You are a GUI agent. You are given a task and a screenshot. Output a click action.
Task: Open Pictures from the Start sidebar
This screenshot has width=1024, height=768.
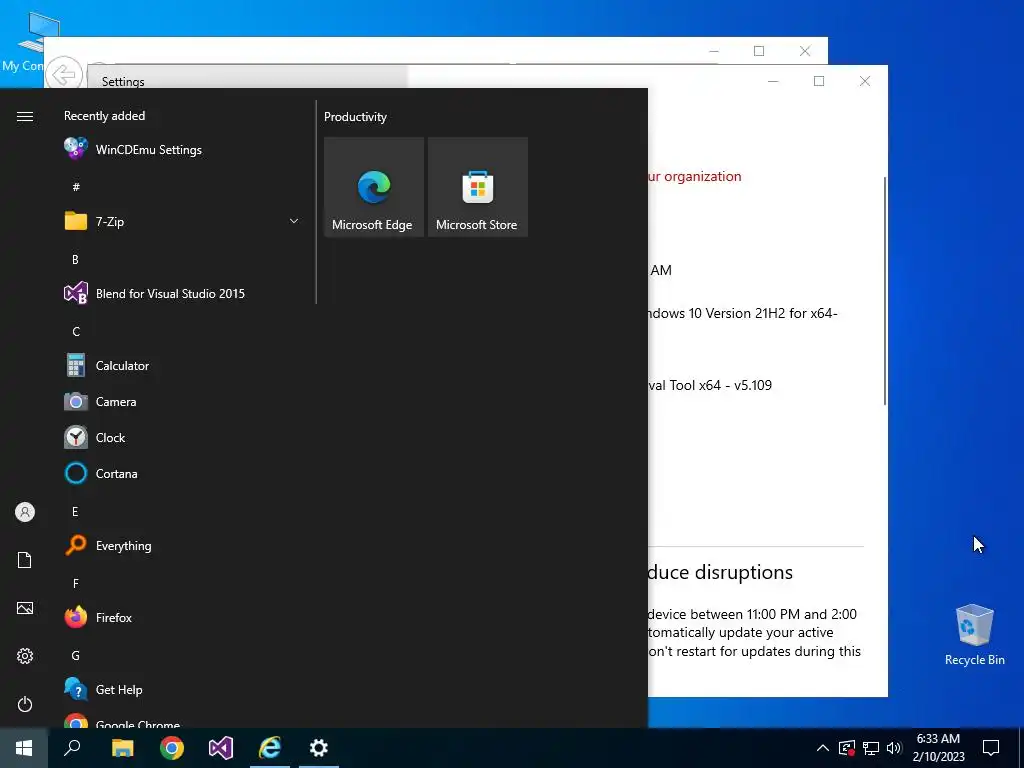point(25,608)
